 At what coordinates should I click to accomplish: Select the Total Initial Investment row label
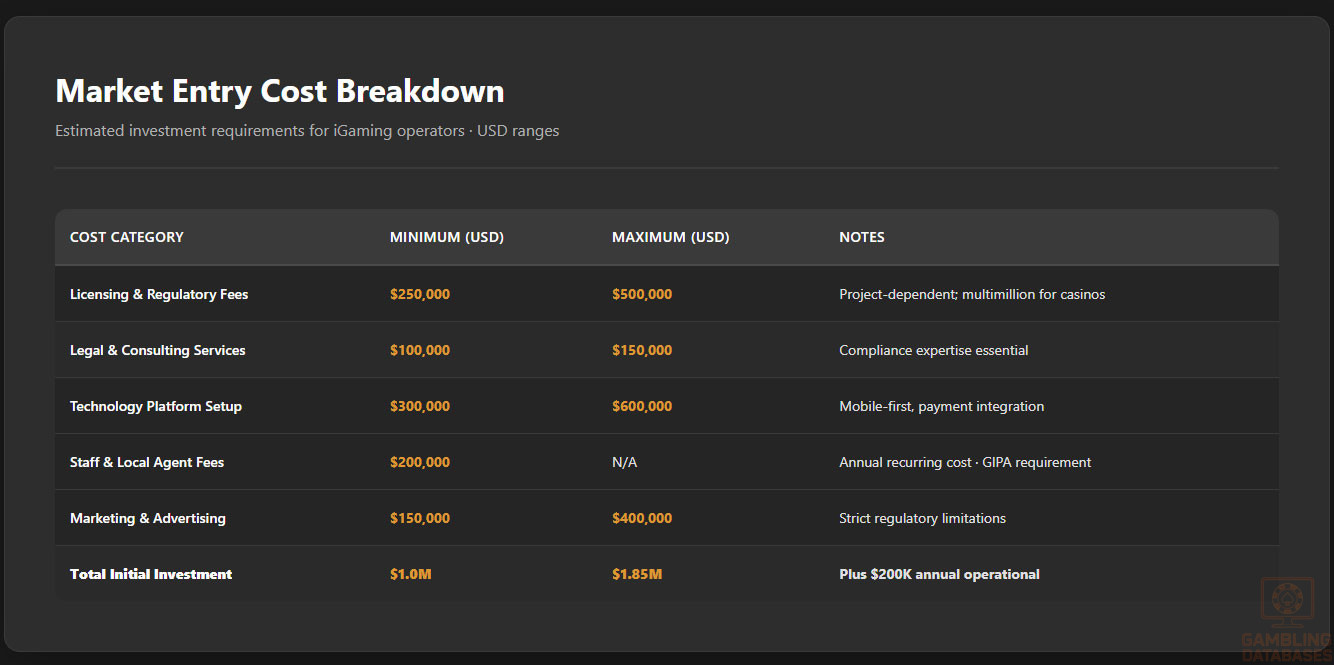coord(151,574)
